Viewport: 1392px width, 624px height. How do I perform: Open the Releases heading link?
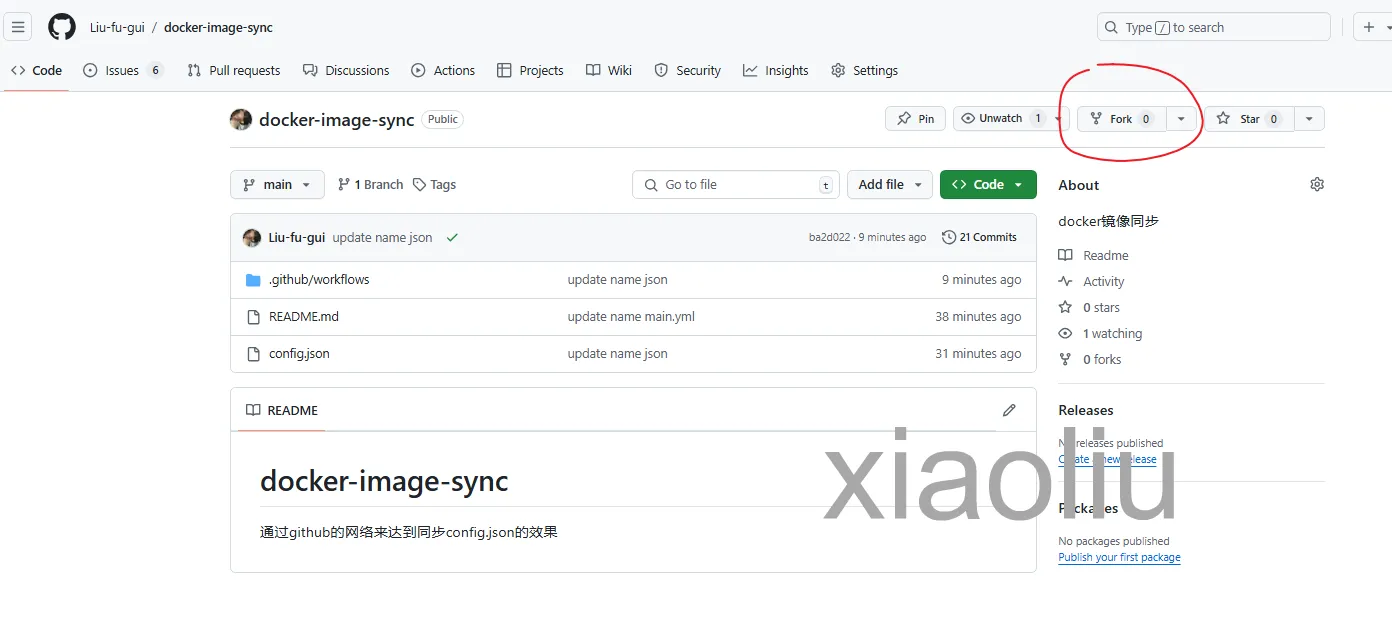tap(1086, 411)
